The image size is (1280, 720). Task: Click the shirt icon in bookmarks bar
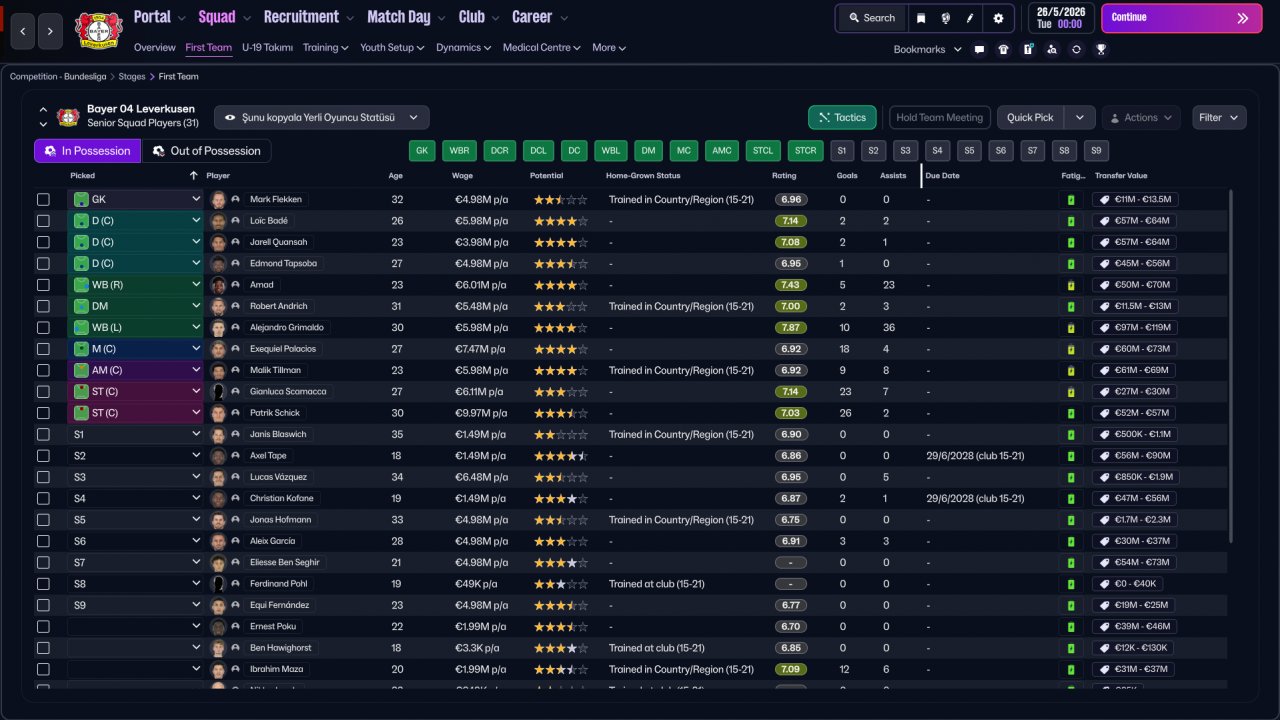pyautogui.click(x=1003, y=49)
